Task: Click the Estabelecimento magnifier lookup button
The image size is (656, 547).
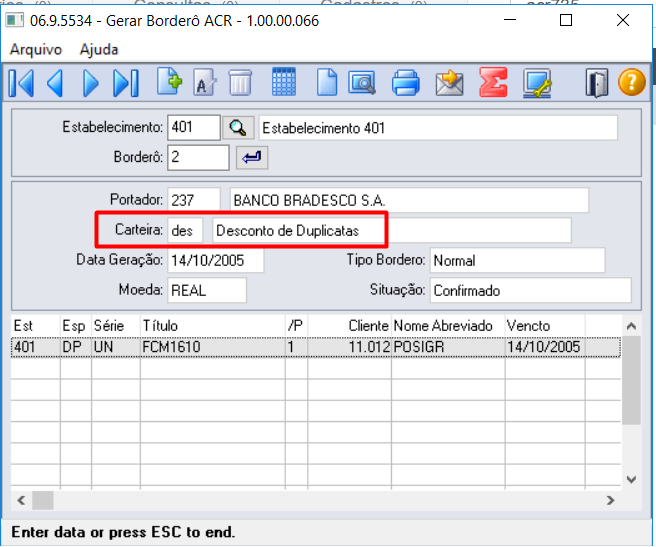Action: click(x=238, y=128)
